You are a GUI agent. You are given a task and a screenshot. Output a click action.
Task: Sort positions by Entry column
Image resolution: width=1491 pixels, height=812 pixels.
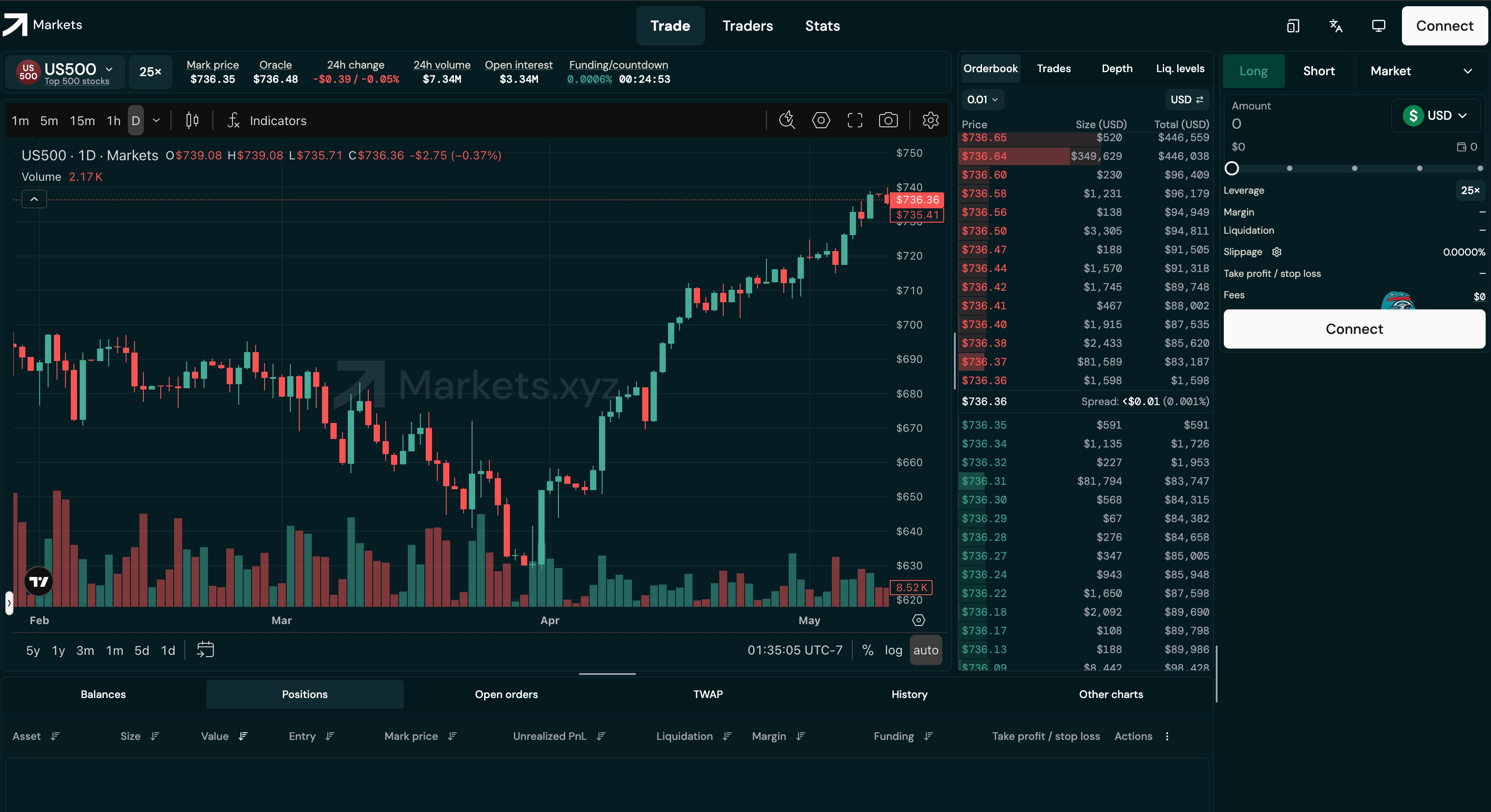[330, 736]
